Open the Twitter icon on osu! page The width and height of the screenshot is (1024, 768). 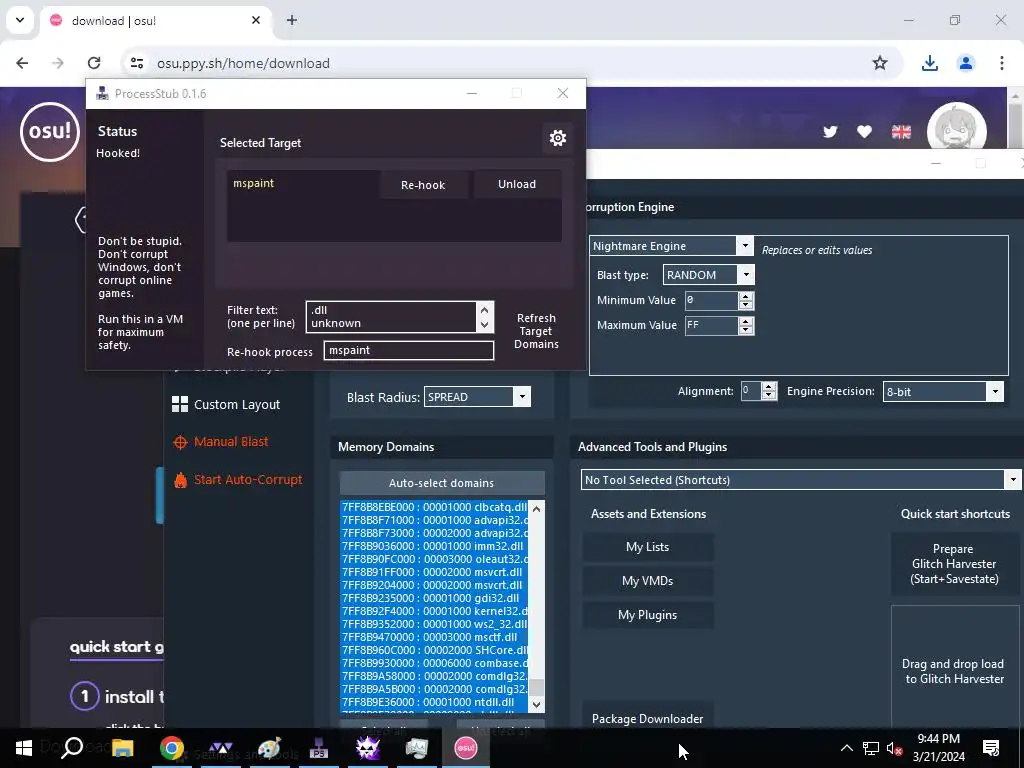(x=830, y=132)
